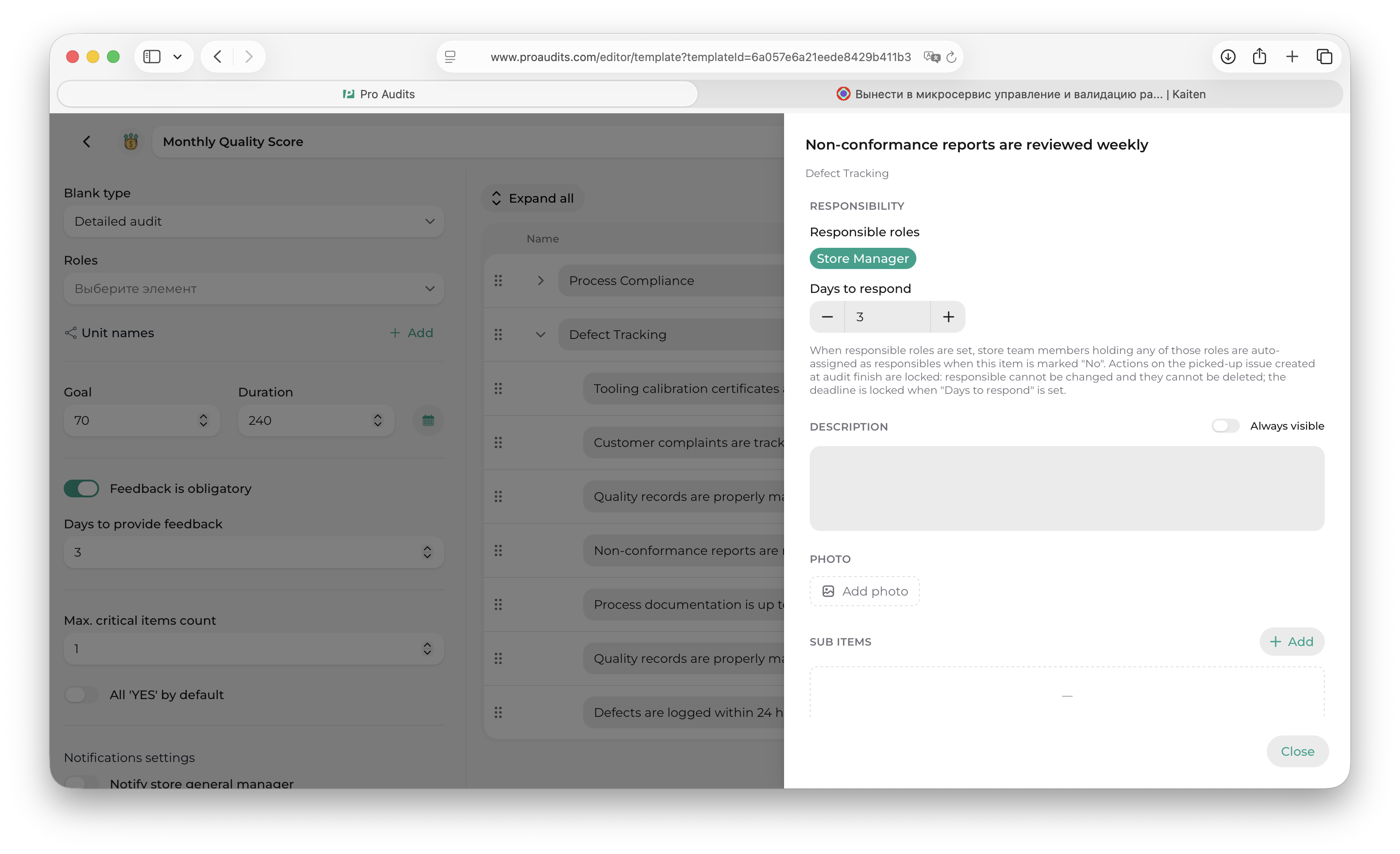The width and height of the screenshot is (1400, 854).
Task: Select the Pro Audits browser tab
Action: pyautogui.click(x=378, y=94)
